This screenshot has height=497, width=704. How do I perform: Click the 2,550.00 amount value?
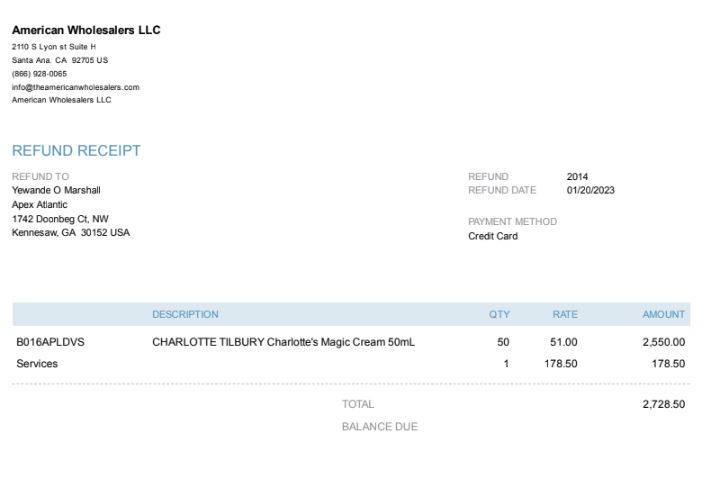[x=664, y=342]
